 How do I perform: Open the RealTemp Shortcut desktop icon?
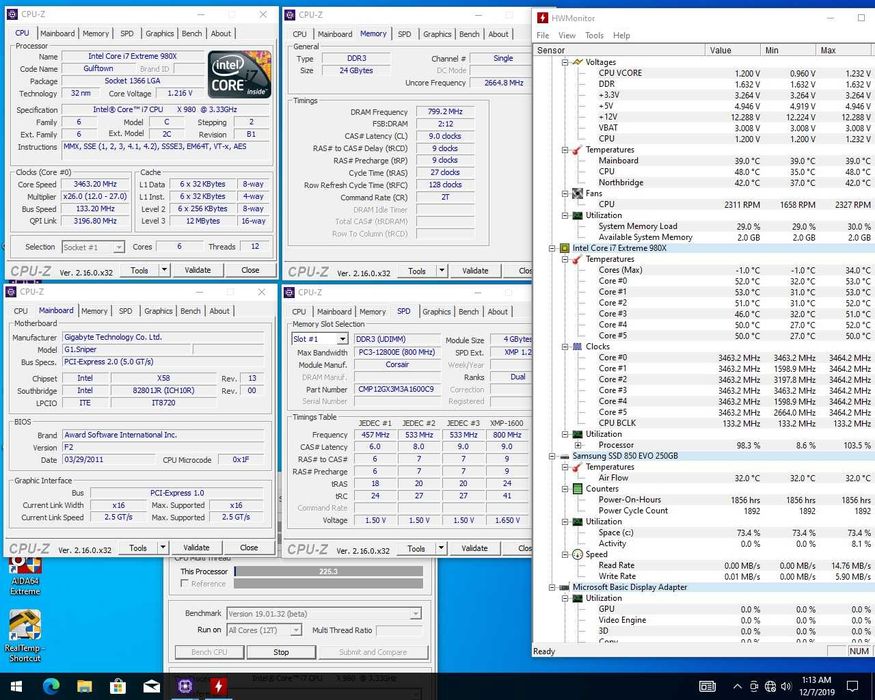point(25,635)
